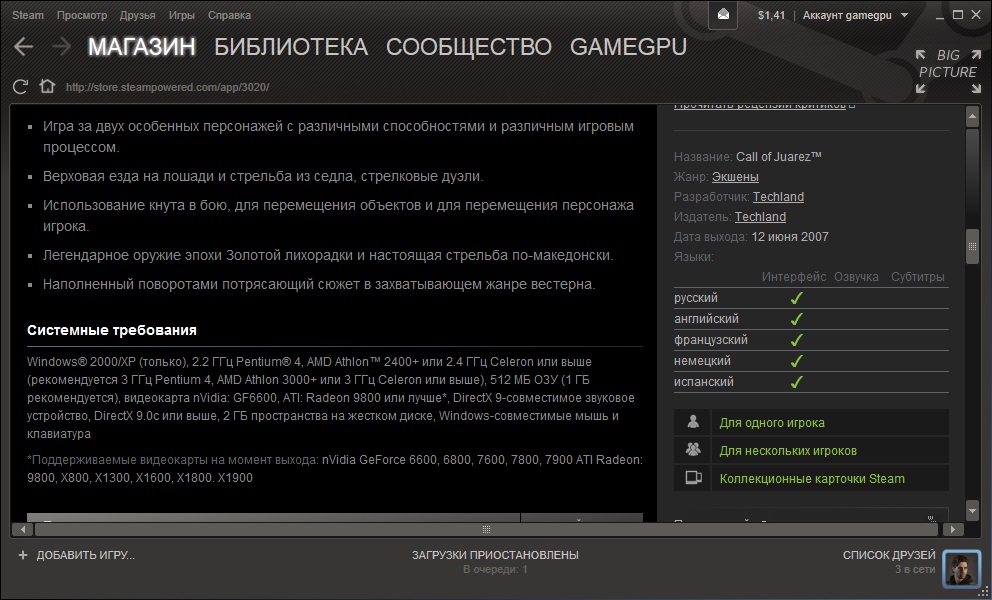Viewport: 992px width, 600px height.
Task: Expand the Аккаунт gamegpu dropdown arrow
Action: [905, 15]
